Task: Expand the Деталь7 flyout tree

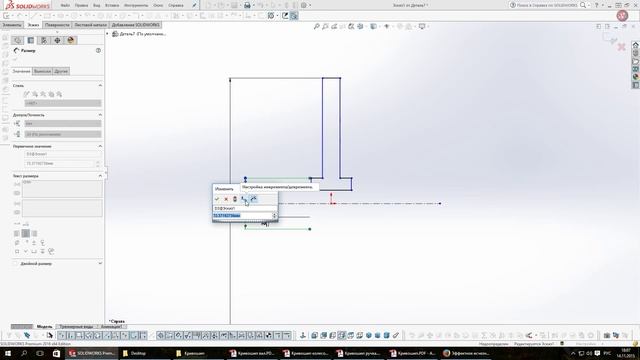Action: [107, 34]
